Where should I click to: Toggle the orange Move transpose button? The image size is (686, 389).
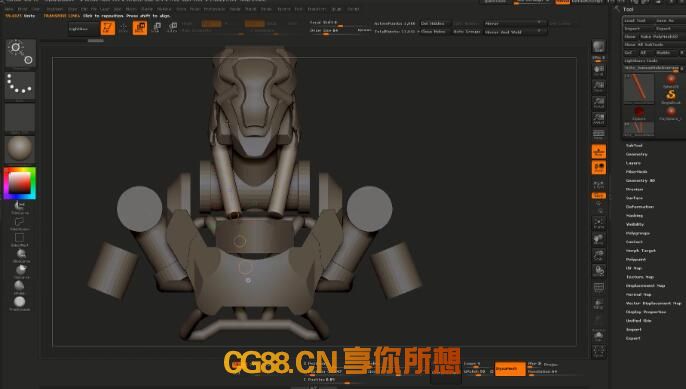[x=140, y=28]
